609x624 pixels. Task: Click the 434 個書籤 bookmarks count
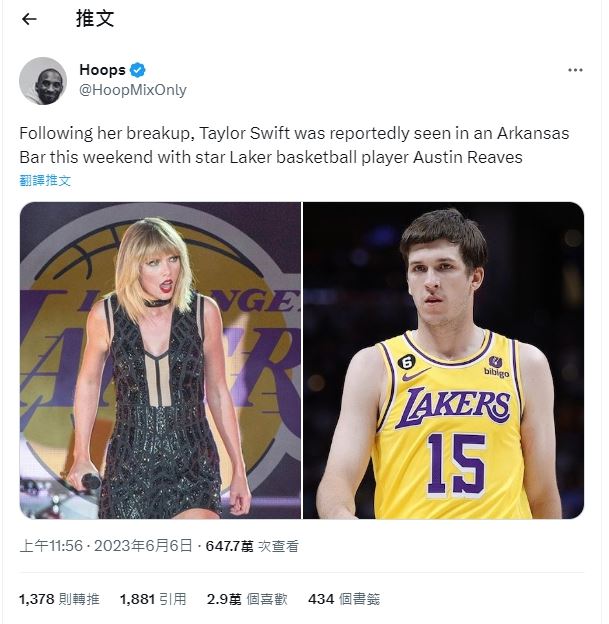(343, 599)
